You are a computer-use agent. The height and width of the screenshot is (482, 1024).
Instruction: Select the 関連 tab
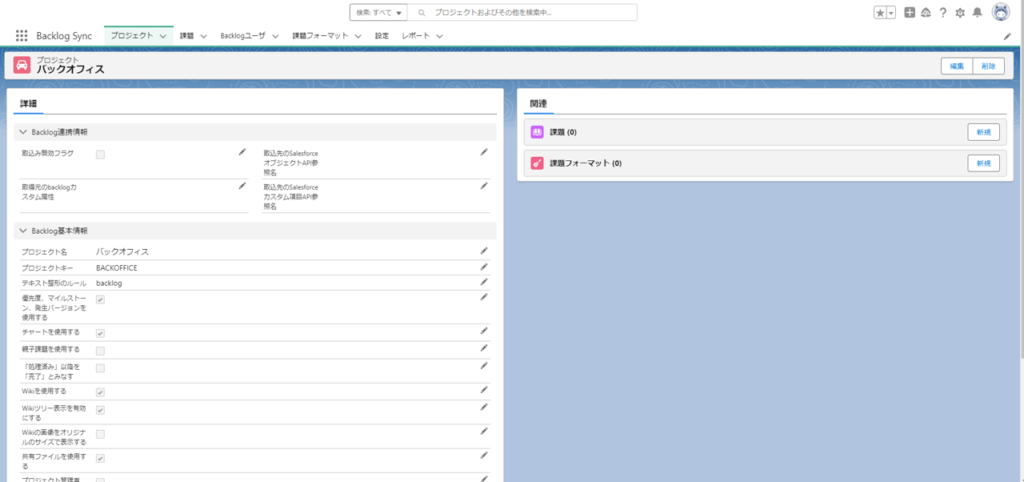[539, 103]
